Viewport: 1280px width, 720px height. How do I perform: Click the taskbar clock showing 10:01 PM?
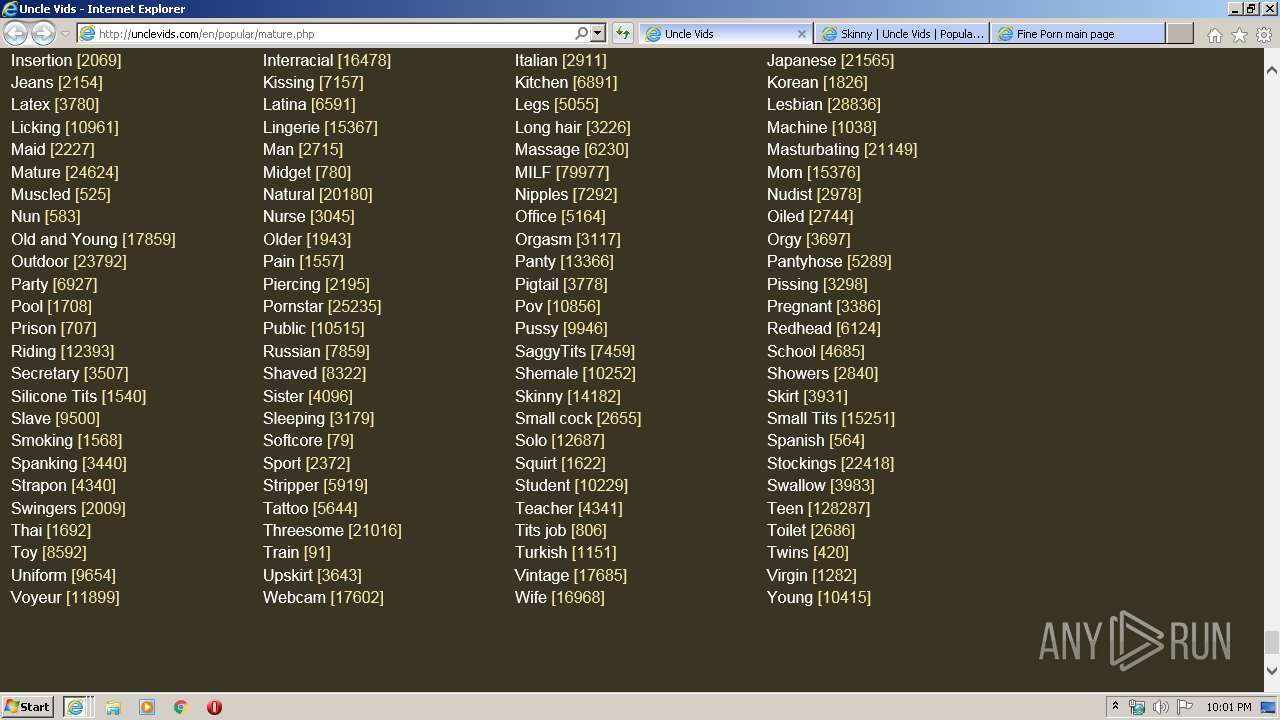click(x=1229, y=707)
